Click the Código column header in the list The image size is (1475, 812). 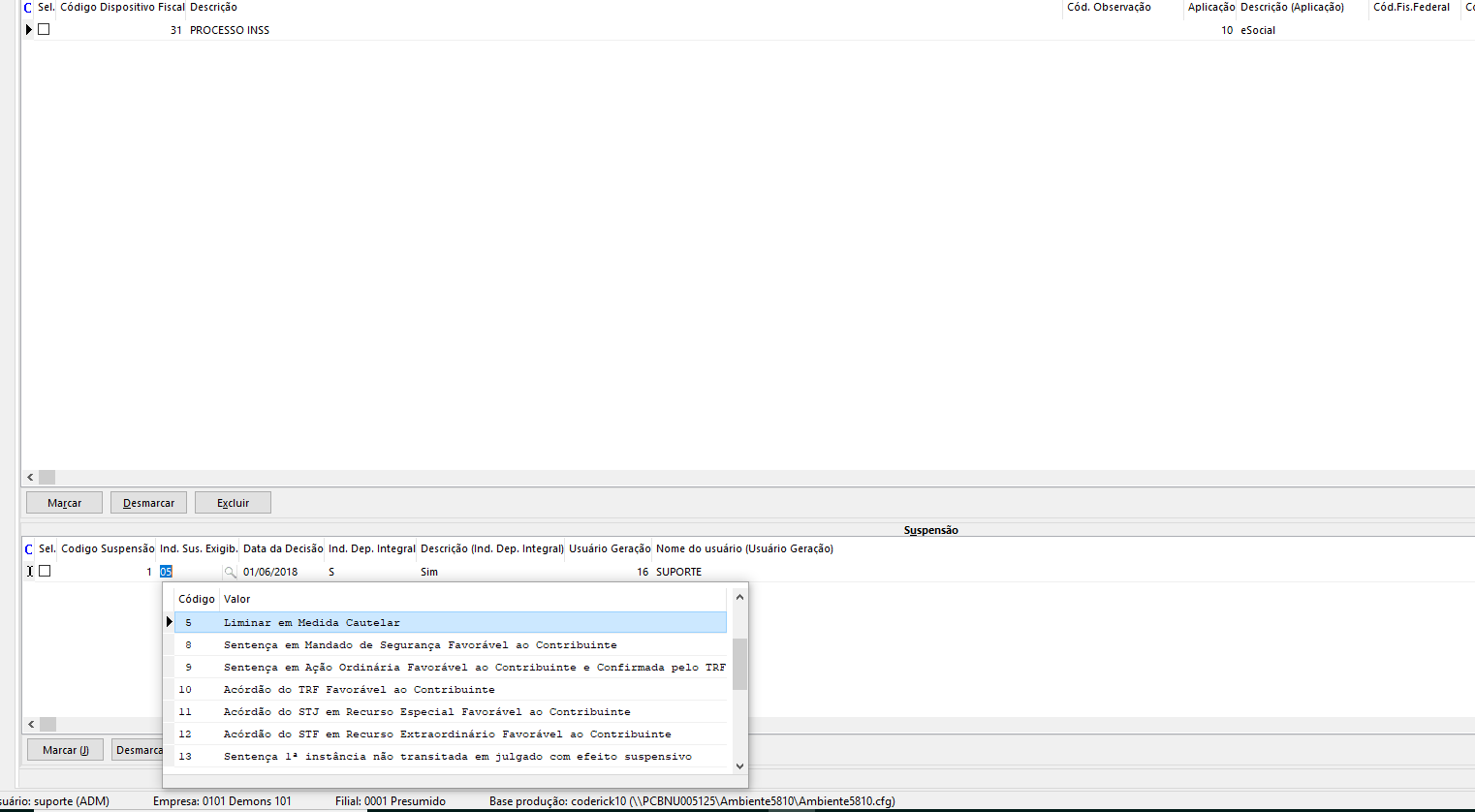pyautogui.click(x=197, y=600)
